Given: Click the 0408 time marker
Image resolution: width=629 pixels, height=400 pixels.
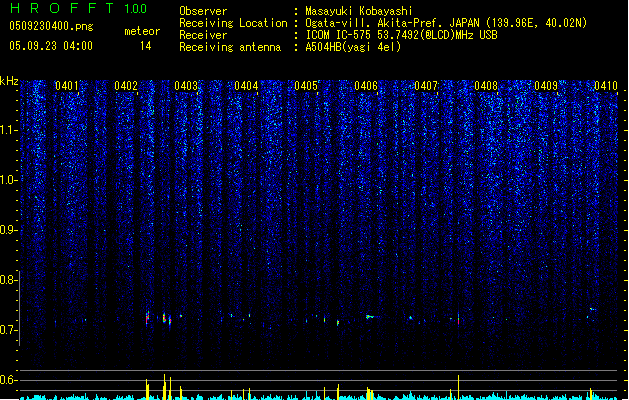Looking at the screenshot, I should pos(486,86).
